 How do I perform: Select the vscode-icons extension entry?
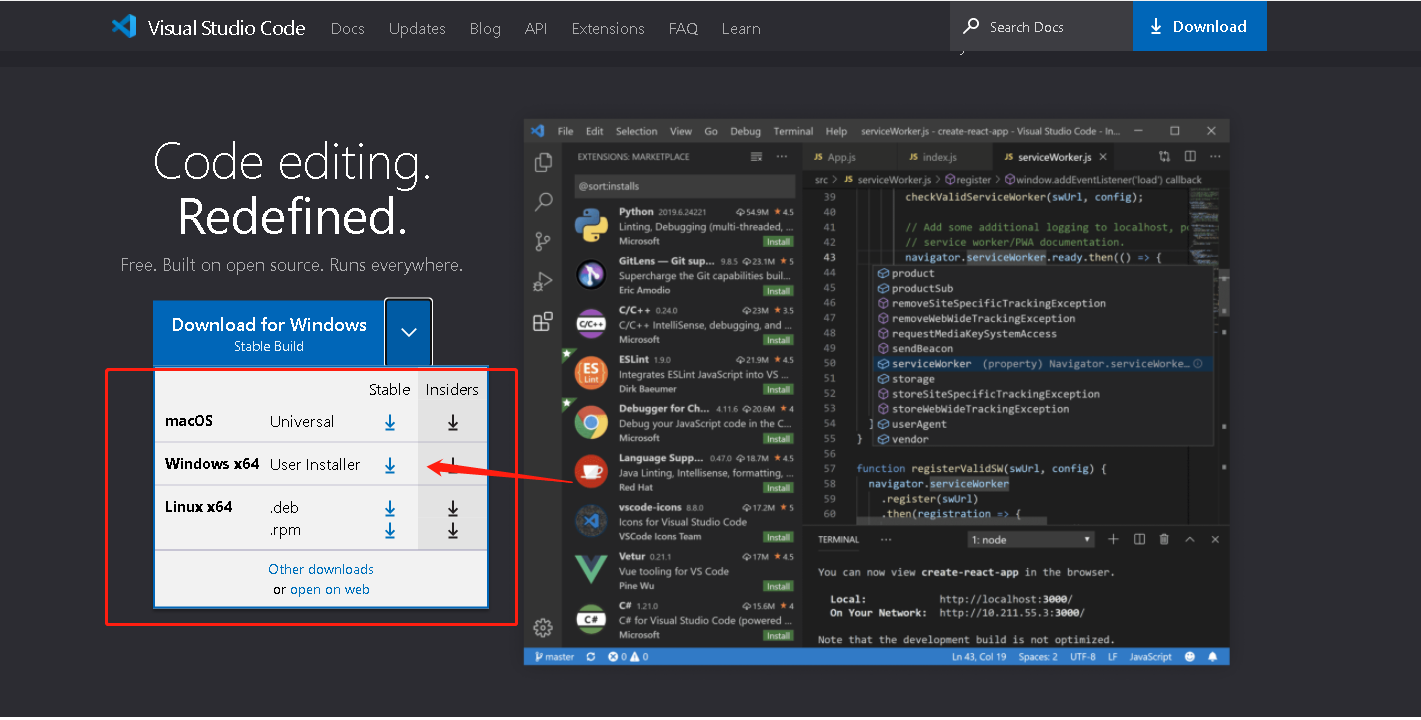(x=685, y=521)
